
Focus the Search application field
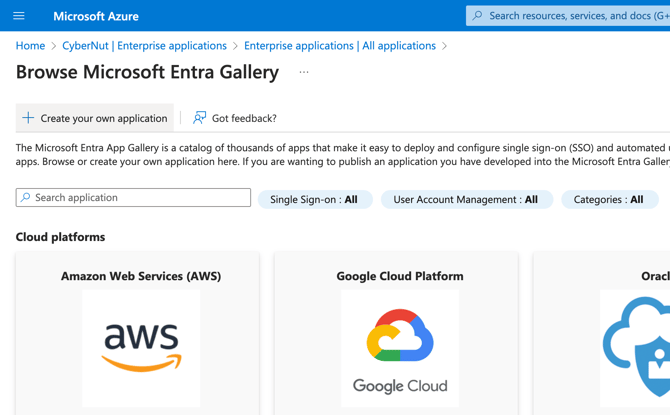tap(140, 198)
